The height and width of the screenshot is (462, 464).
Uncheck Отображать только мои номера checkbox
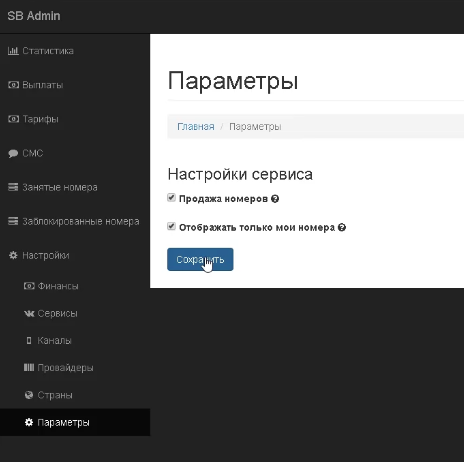[x=171, y=226]
